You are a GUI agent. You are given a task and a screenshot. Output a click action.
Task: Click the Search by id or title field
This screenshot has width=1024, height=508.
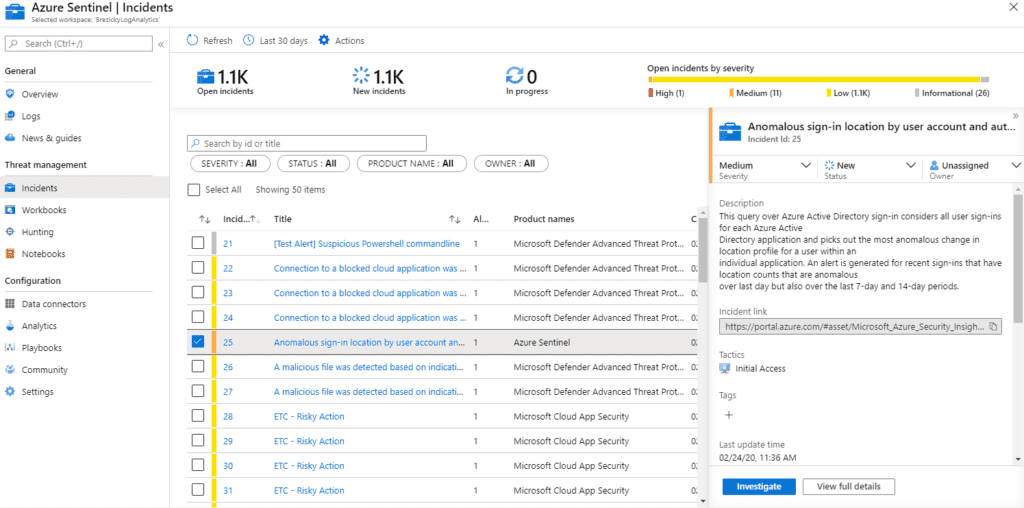point(307,143)
